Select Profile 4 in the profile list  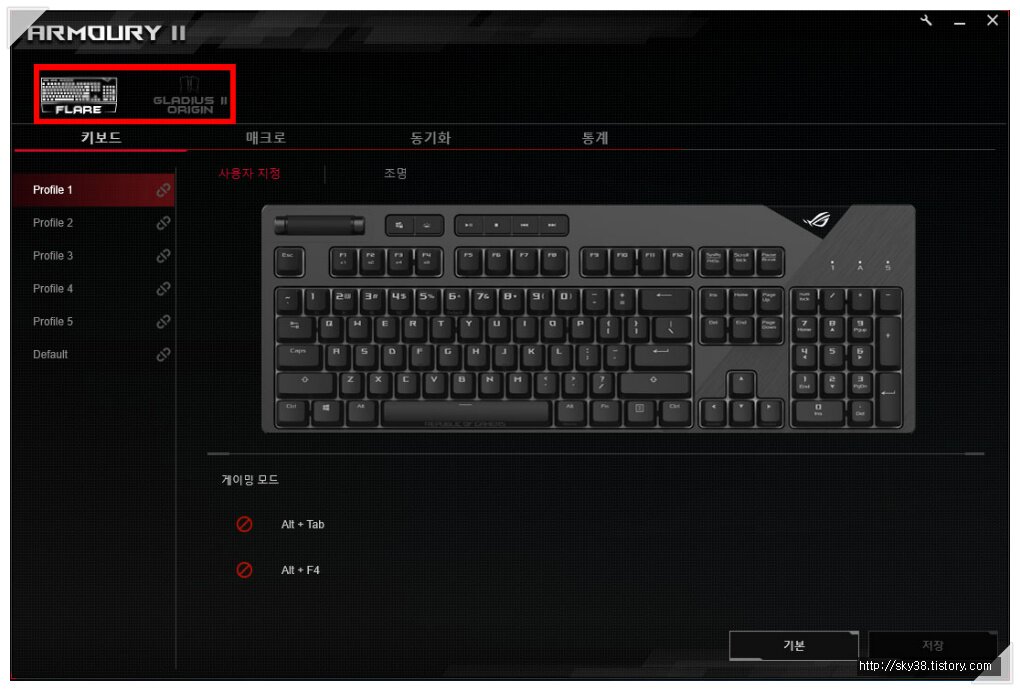click(94, 289)
